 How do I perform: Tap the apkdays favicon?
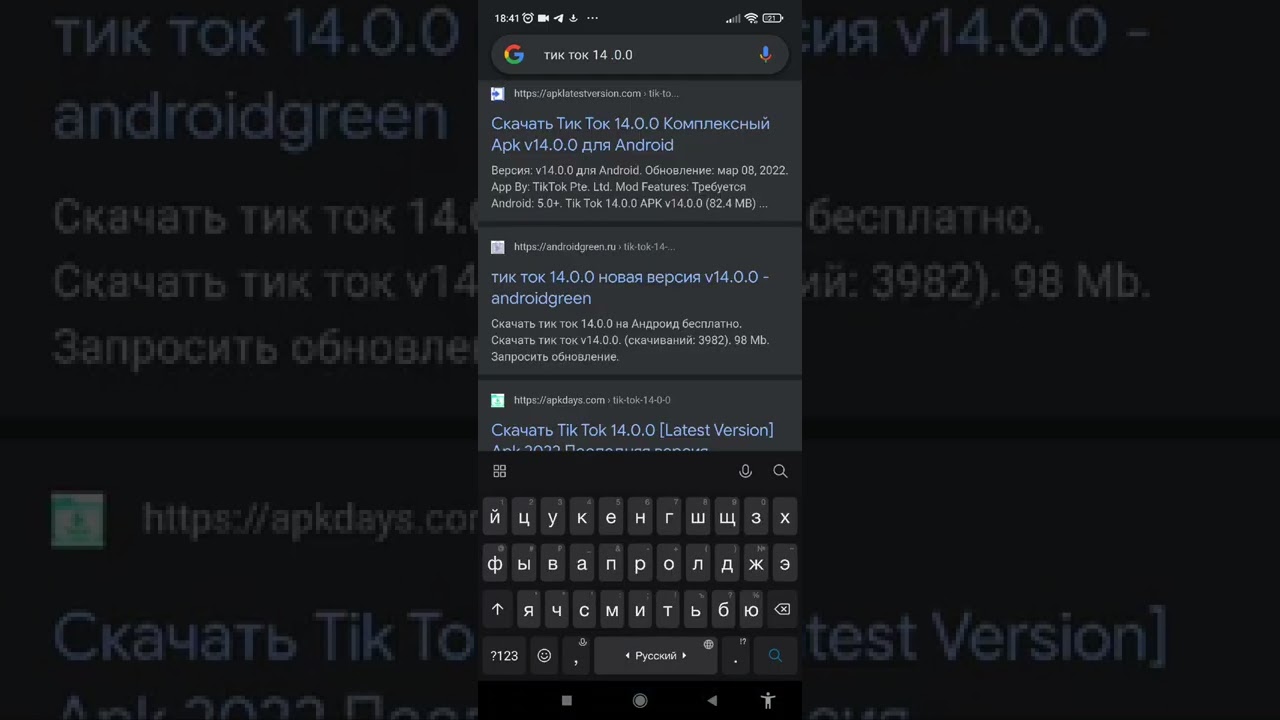coord(497,400)
